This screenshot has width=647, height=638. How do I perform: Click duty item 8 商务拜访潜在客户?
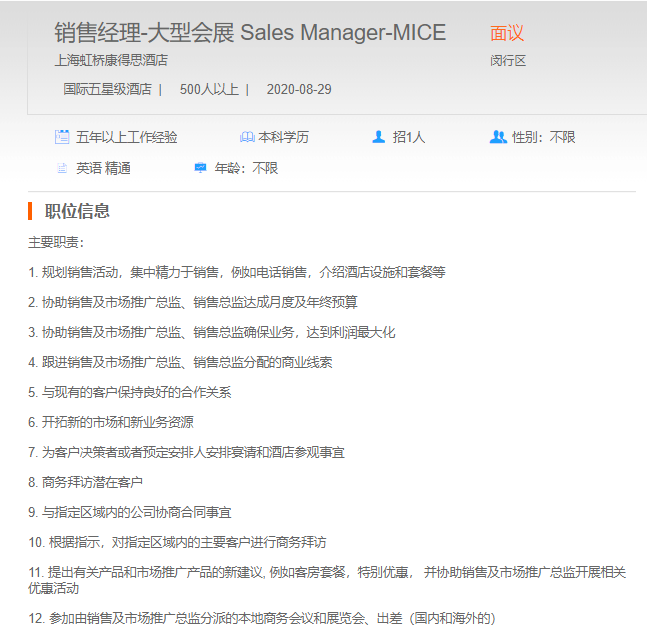coord(85,482)
